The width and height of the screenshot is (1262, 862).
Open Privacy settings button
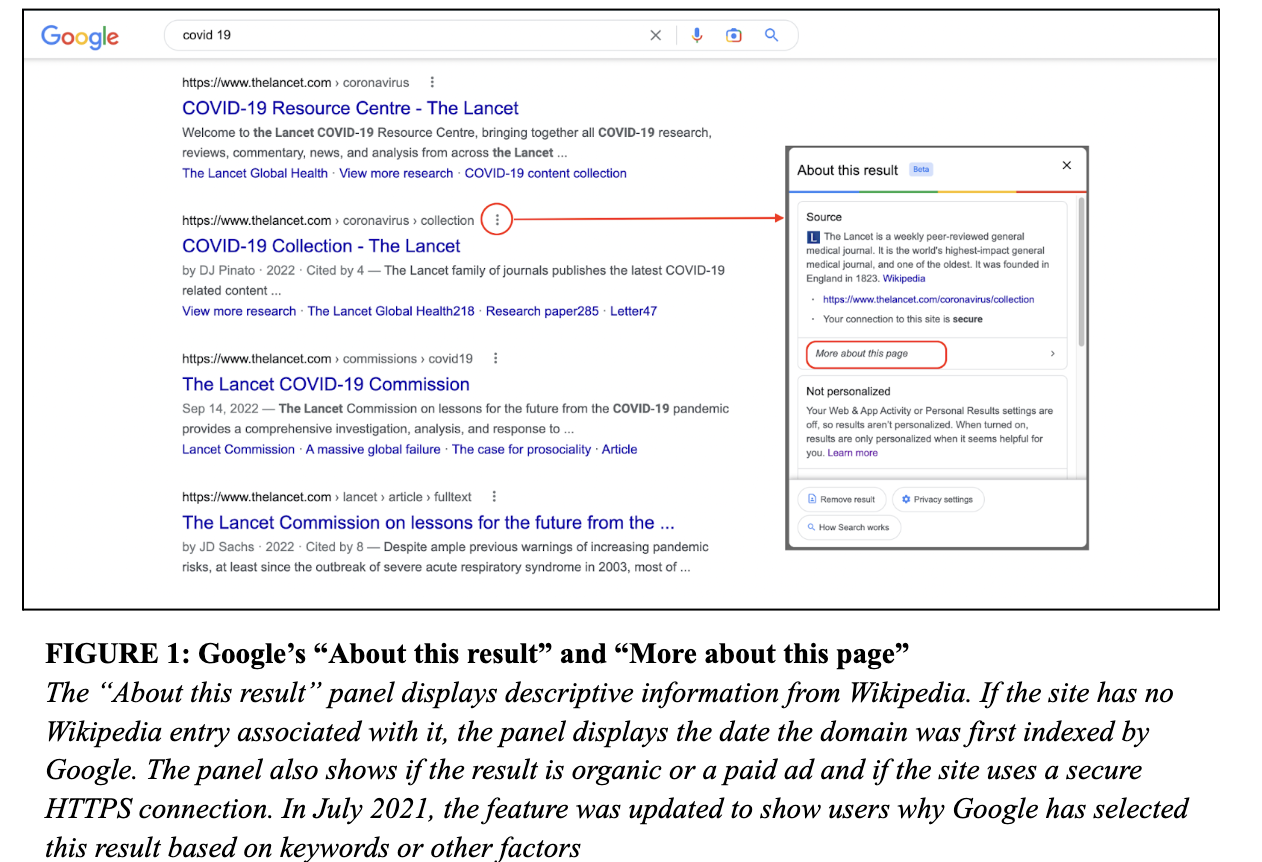click(938, 499)
